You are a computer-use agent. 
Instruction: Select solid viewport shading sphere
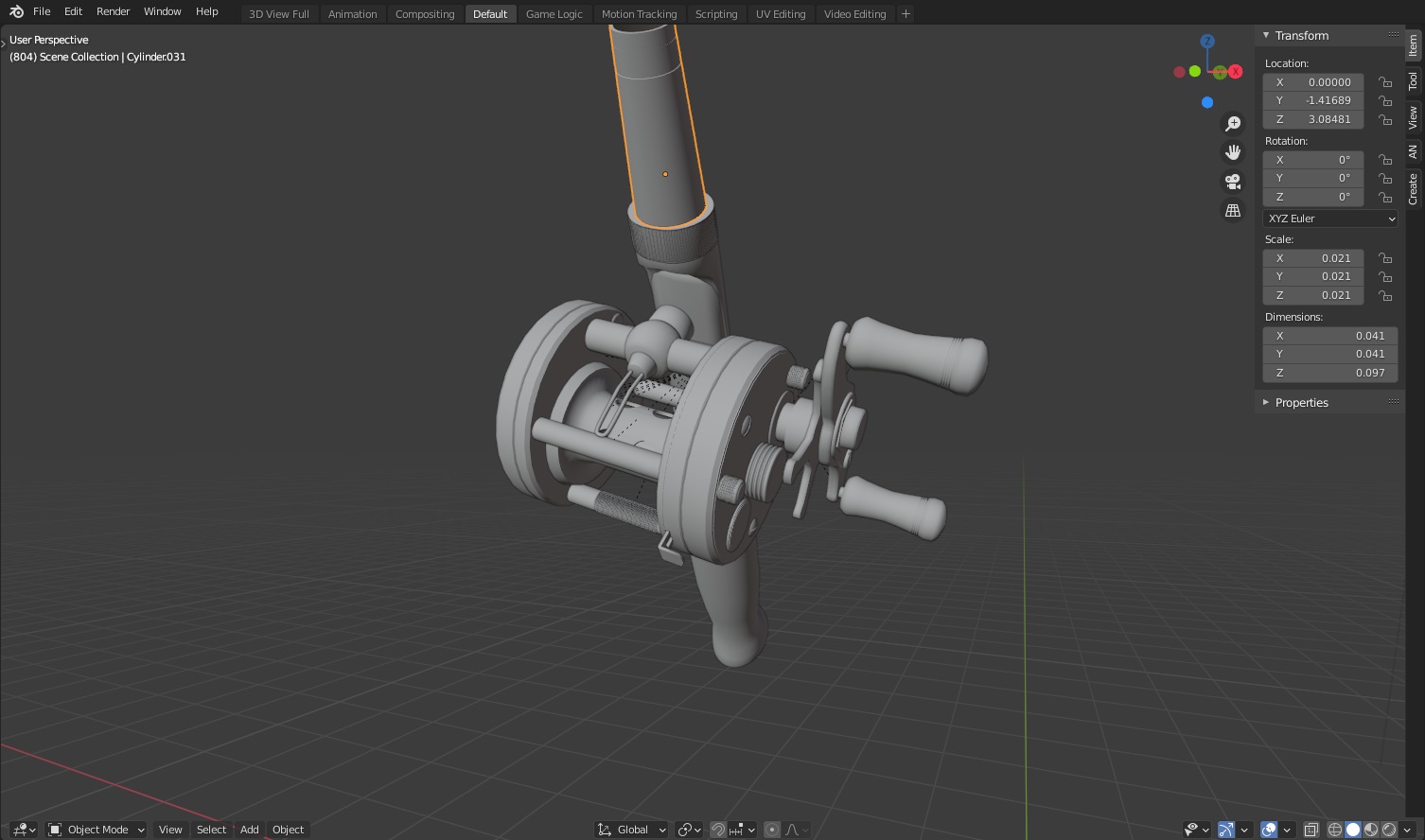pos(1353,830)
